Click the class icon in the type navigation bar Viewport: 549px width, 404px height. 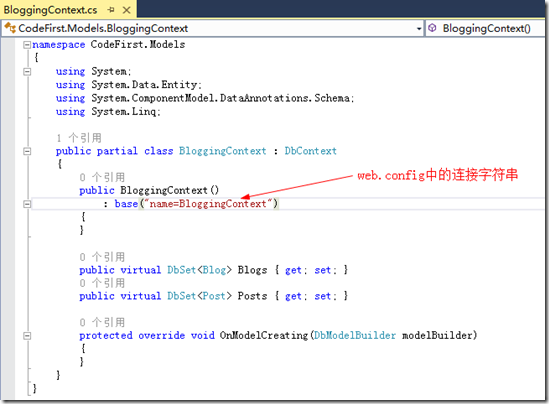10,28
